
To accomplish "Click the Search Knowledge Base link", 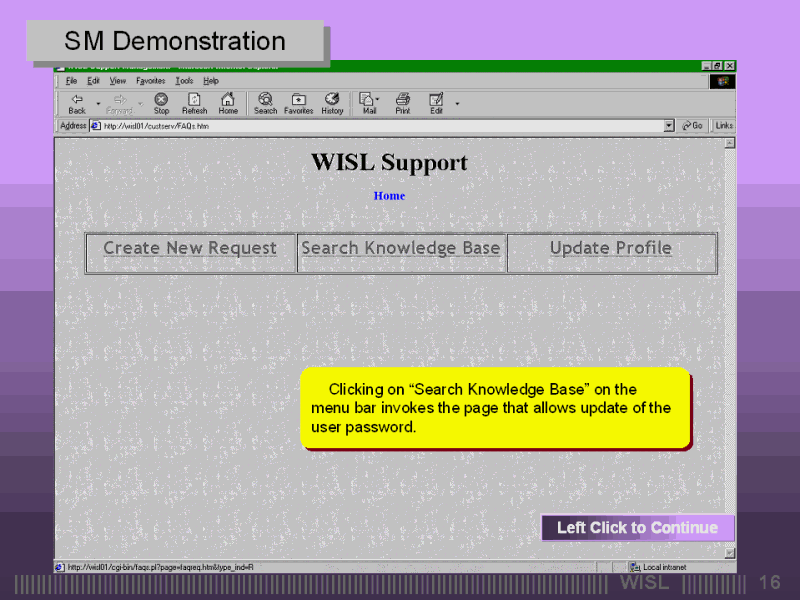I will pos(401,248).
